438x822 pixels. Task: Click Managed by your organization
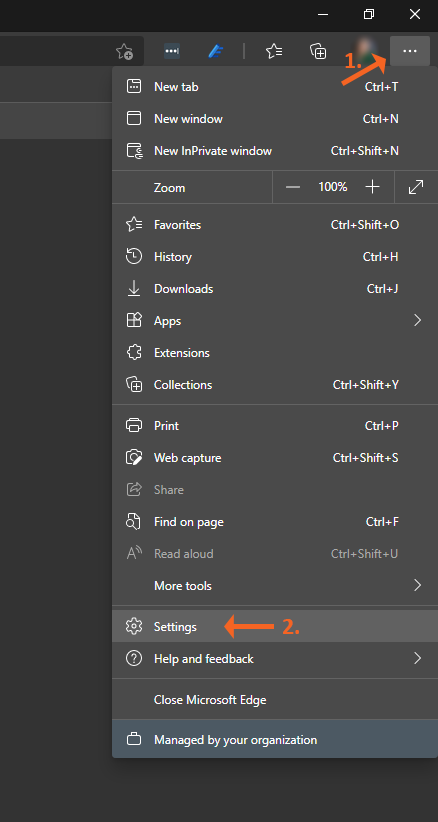275,740
